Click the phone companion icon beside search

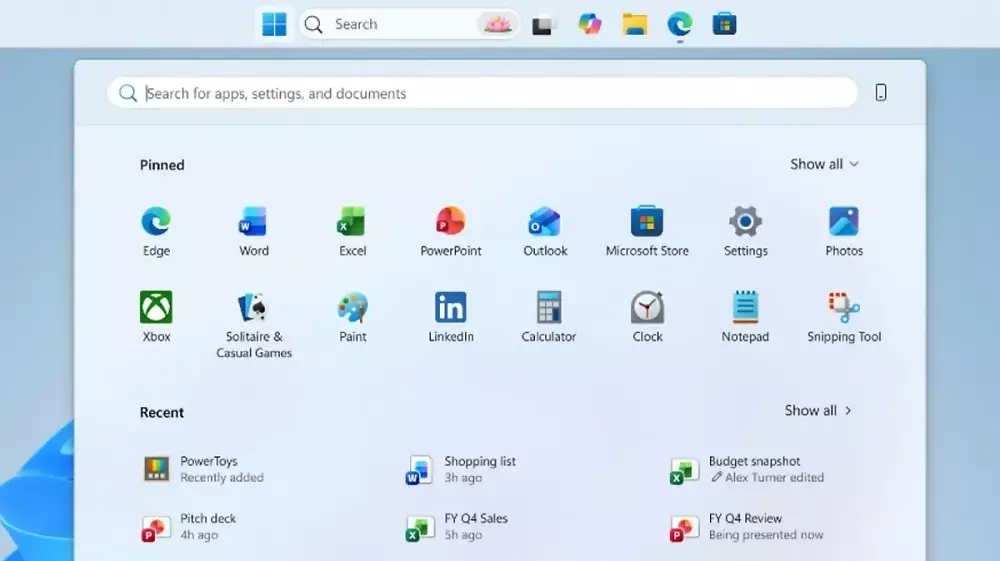point(881,93)
